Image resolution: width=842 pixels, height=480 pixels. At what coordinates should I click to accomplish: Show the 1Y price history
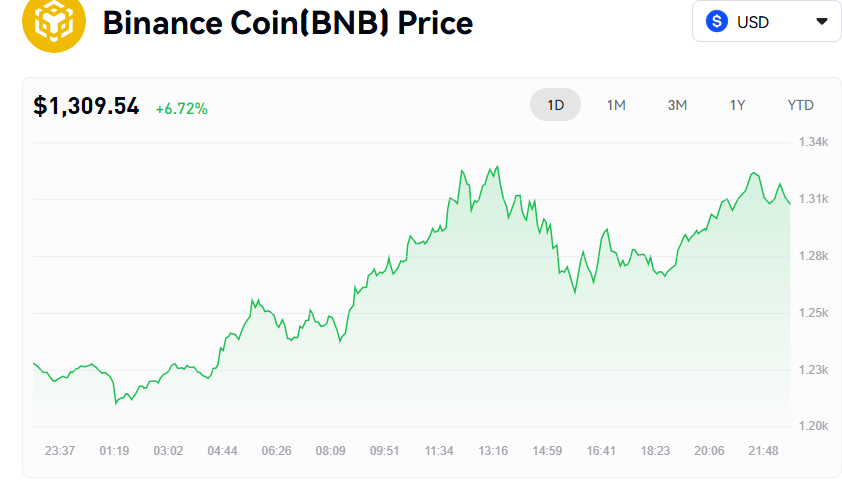point(737,105)
